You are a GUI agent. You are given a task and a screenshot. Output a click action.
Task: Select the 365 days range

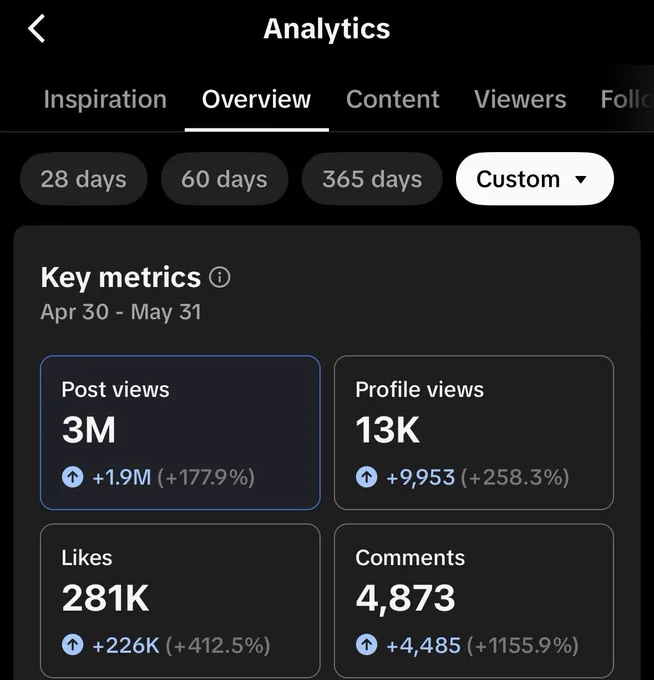[372, 179]
